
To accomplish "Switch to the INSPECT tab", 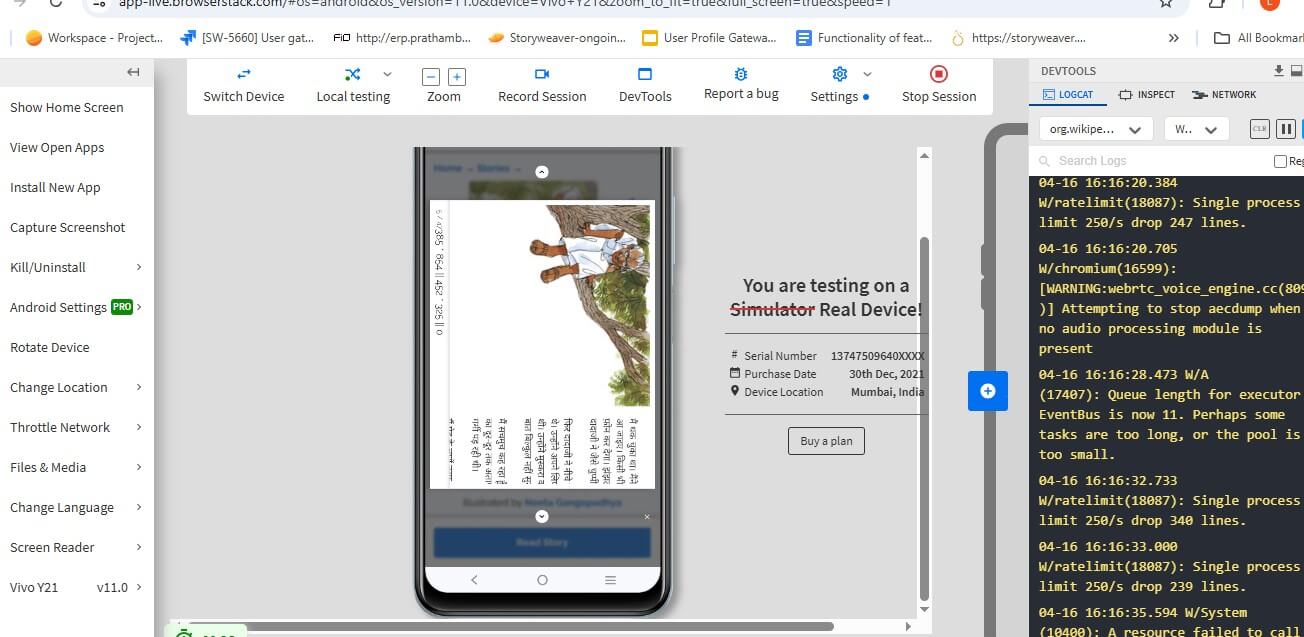I will pos(1147,94).
